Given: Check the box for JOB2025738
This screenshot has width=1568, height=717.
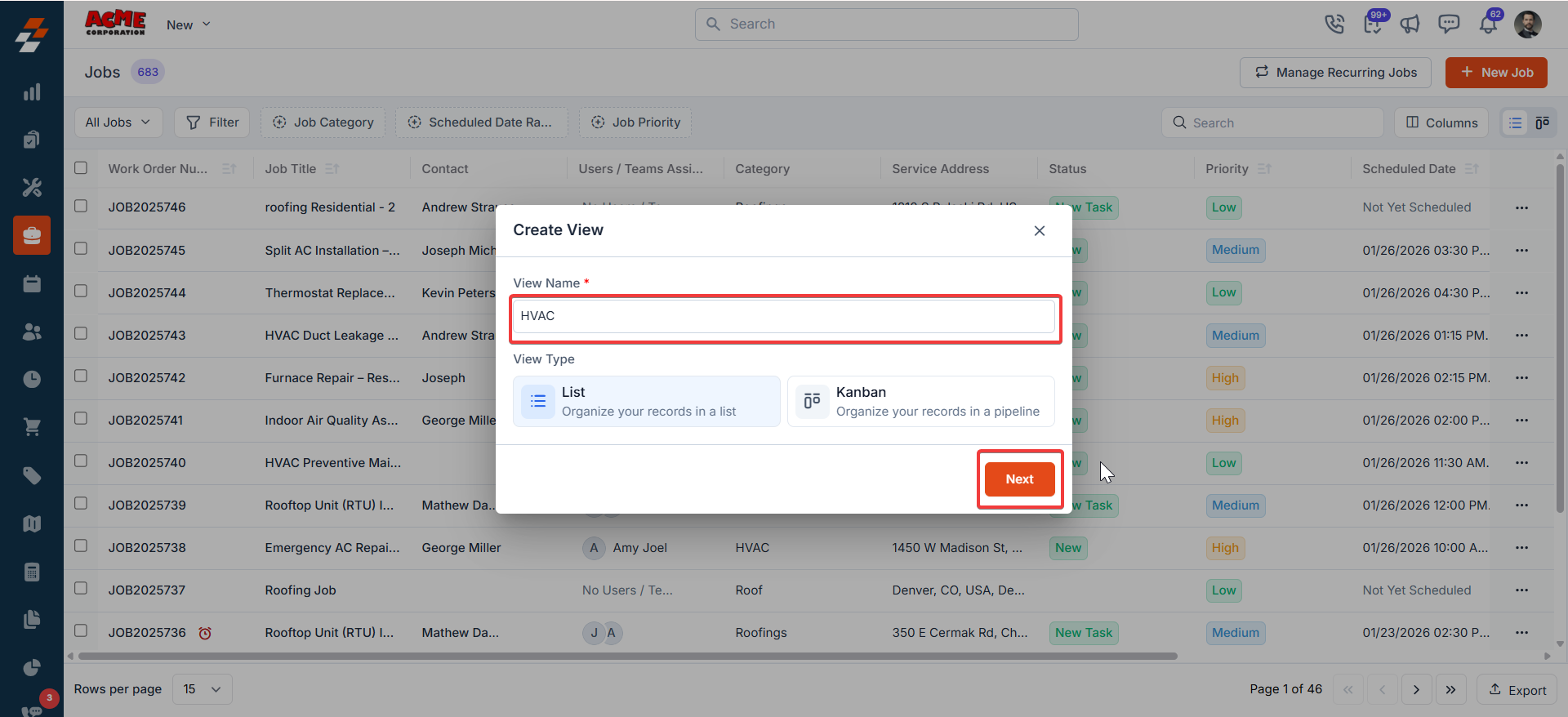Looking at the screenshot, I should coord(81,546).
